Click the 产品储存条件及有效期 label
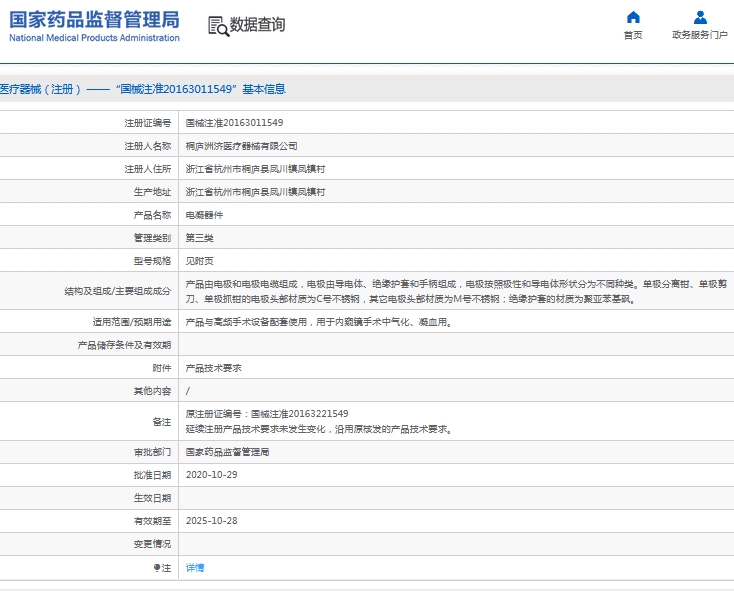734x591 pixels. coord(125,345)
